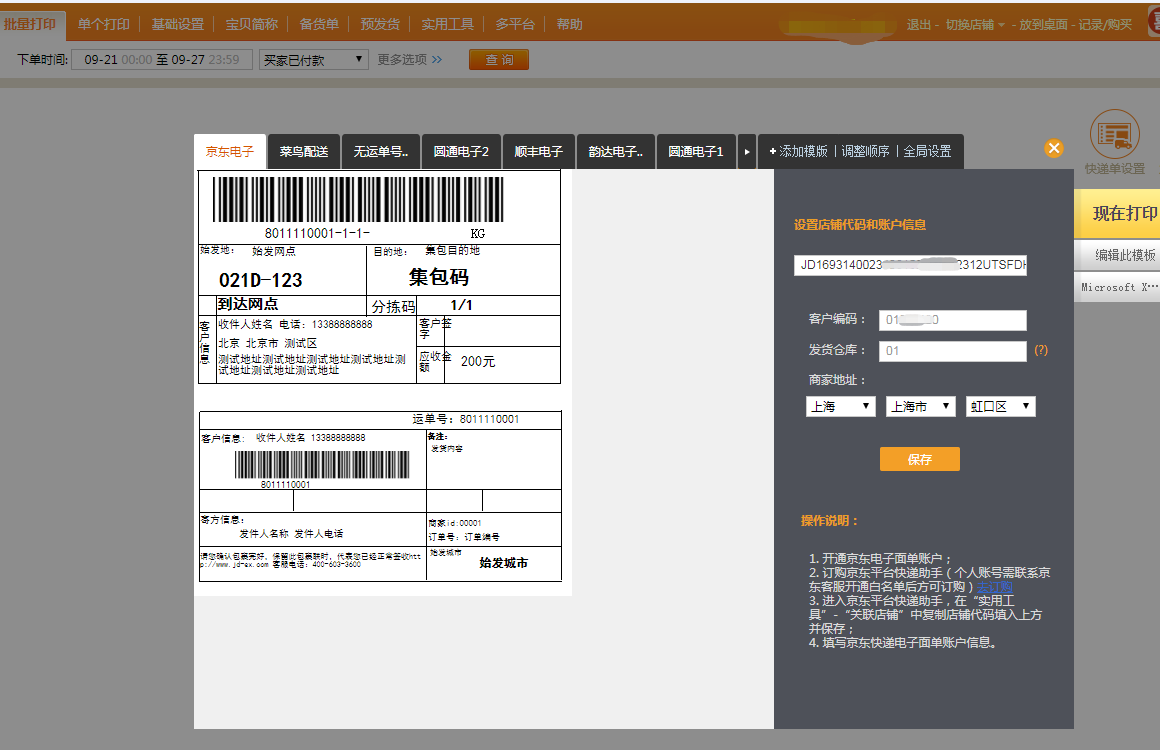The height and width of the screenshot is (750, 1160).
Task: Select the 顺丰电子 template tab
Action: point(538,152)
